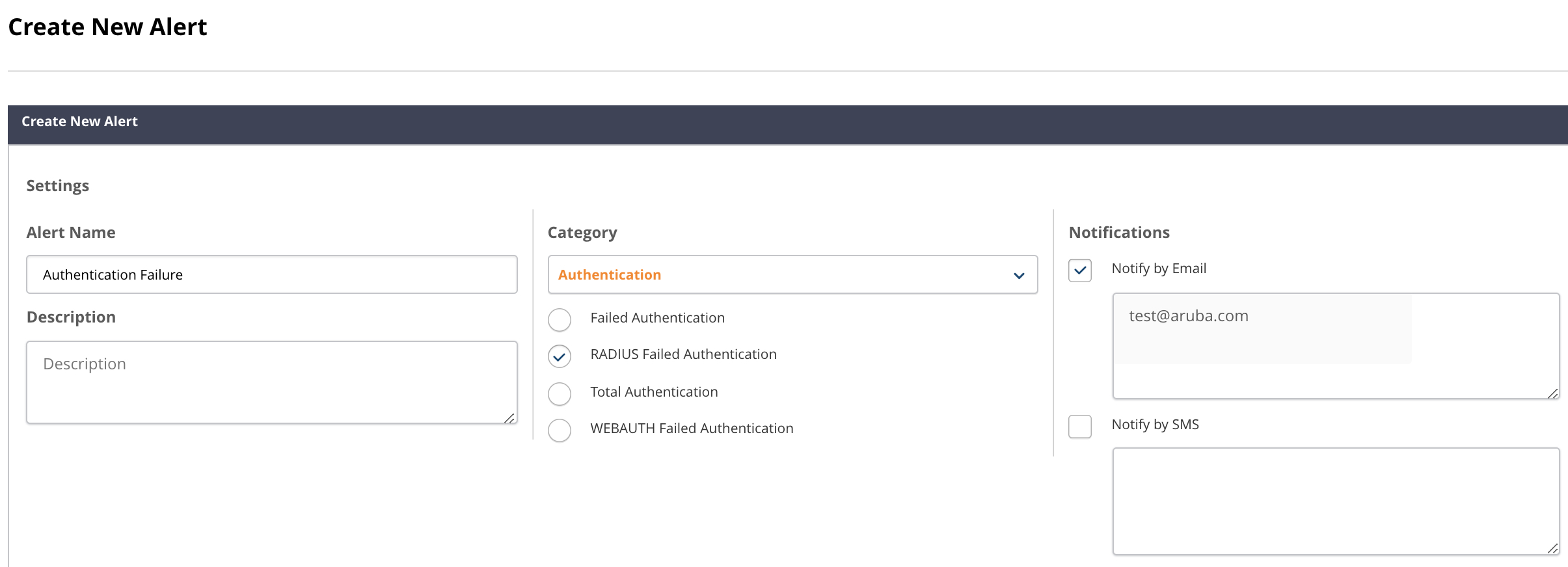Click the Description text area
The image size is (1568, 567).
tap(272, 382)
